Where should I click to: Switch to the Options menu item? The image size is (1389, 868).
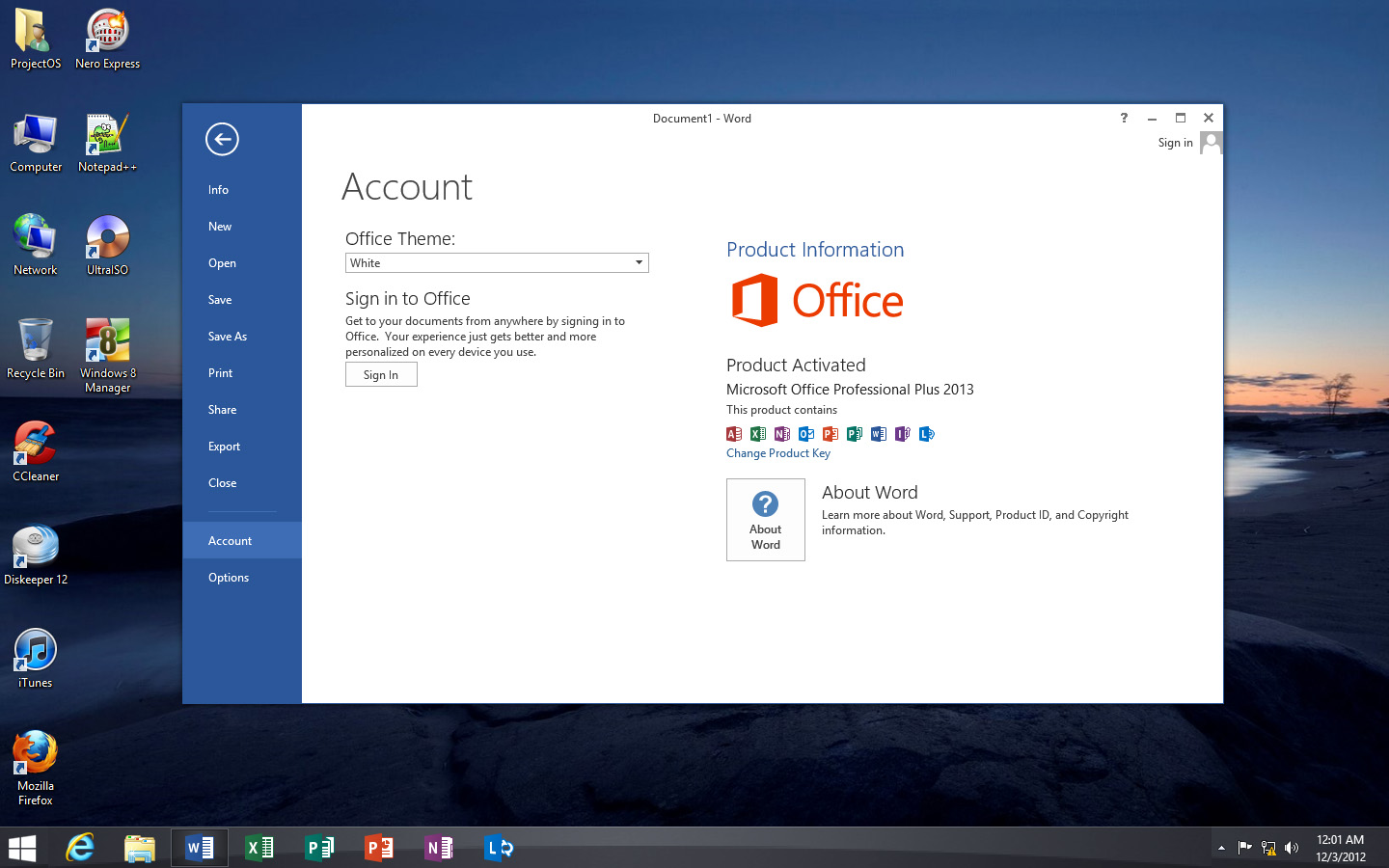tap(229, 577)
